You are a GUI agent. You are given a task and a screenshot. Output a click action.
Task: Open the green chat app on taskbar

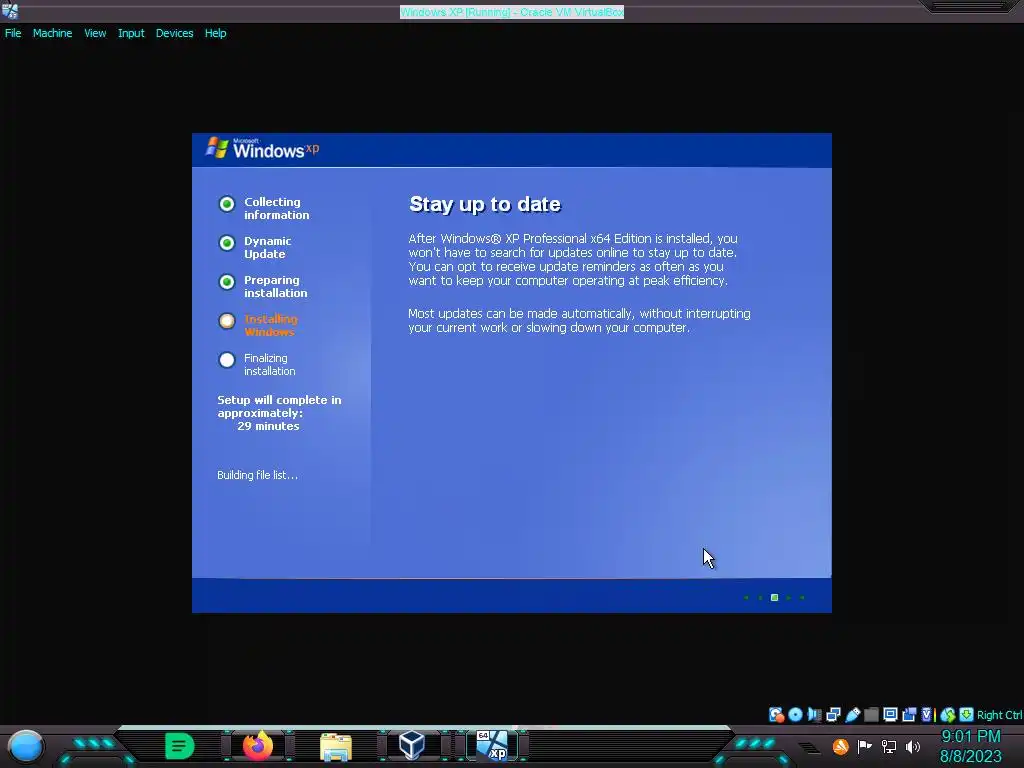pos(180,746)
